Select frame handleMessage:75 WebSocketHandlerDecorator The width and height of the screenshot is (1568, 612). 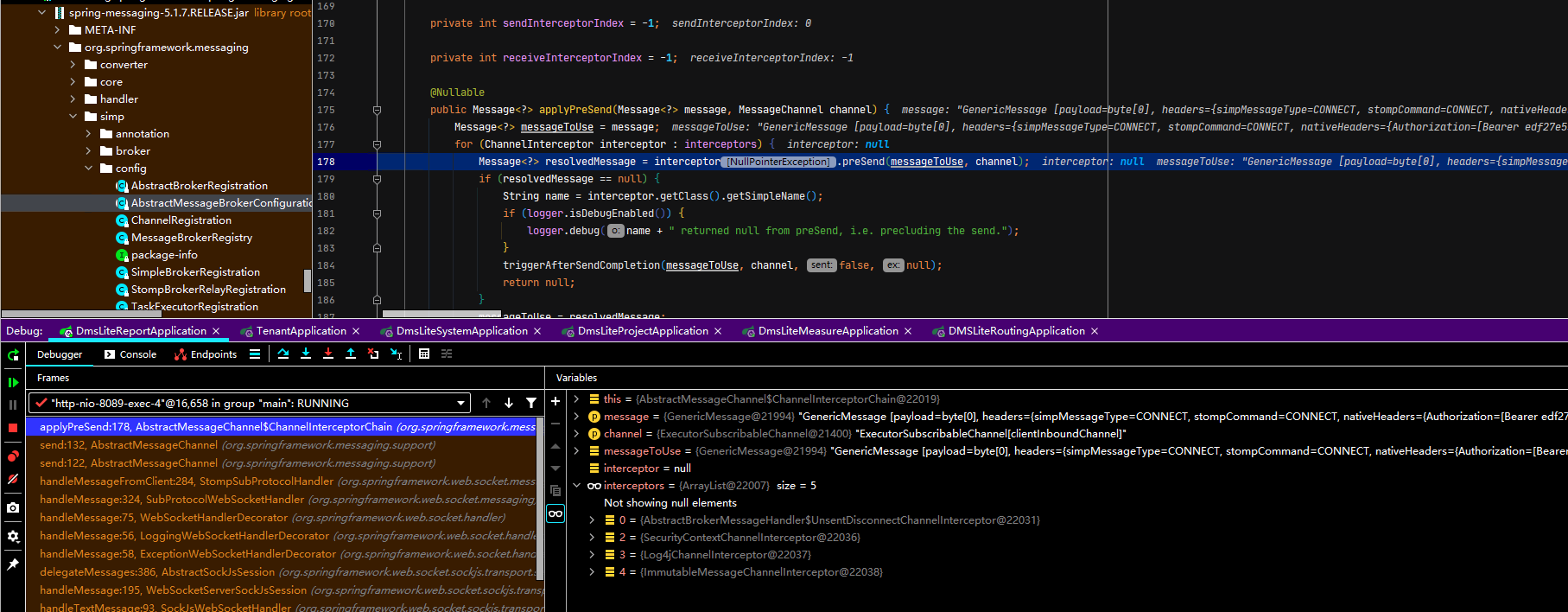tap(282, 518)
